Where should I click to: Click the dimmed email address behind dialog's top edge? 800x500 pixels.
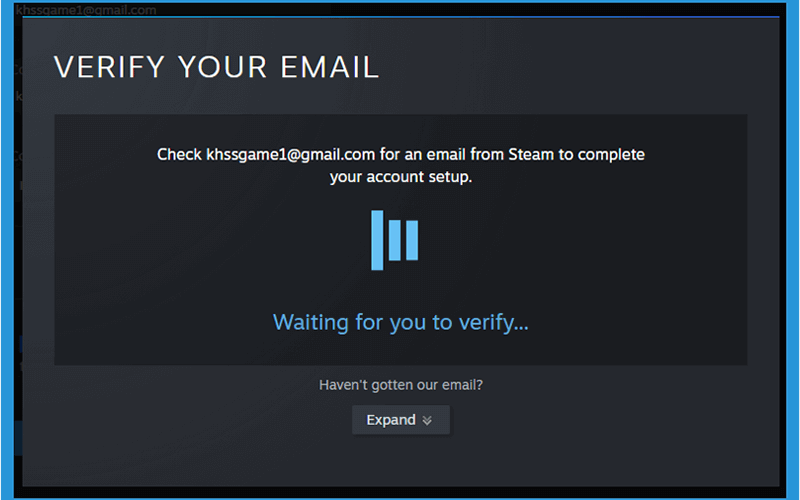tap(86, 10)
